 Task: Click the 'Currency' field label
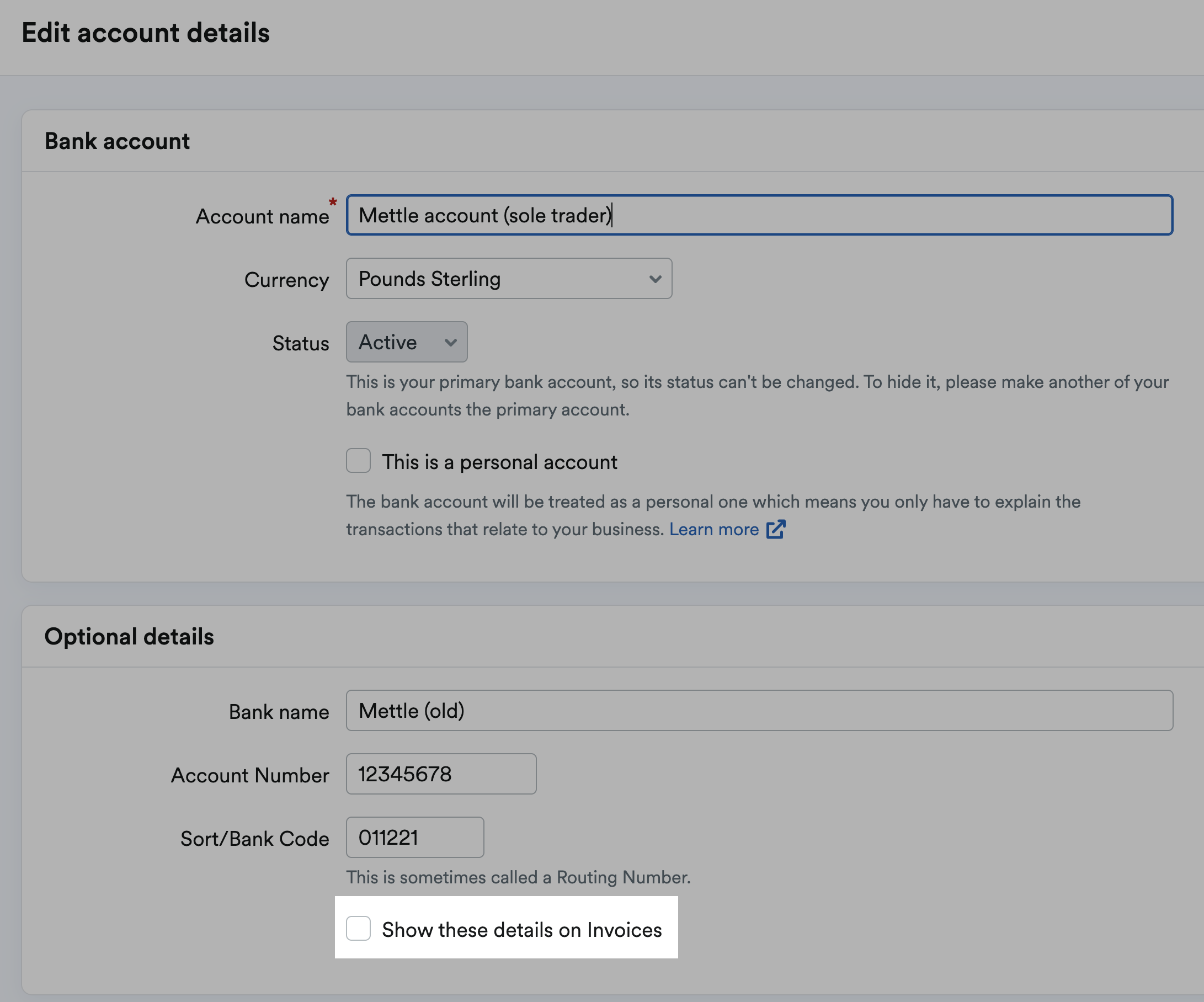tap(287, 280)
